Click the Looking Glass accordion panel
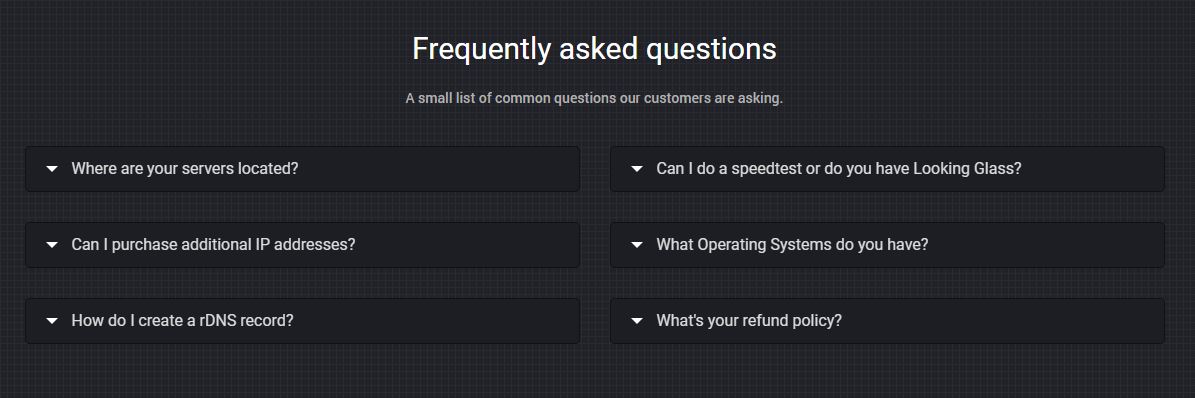The width and height of the screenshot is (1195, 398). [887, 169]
